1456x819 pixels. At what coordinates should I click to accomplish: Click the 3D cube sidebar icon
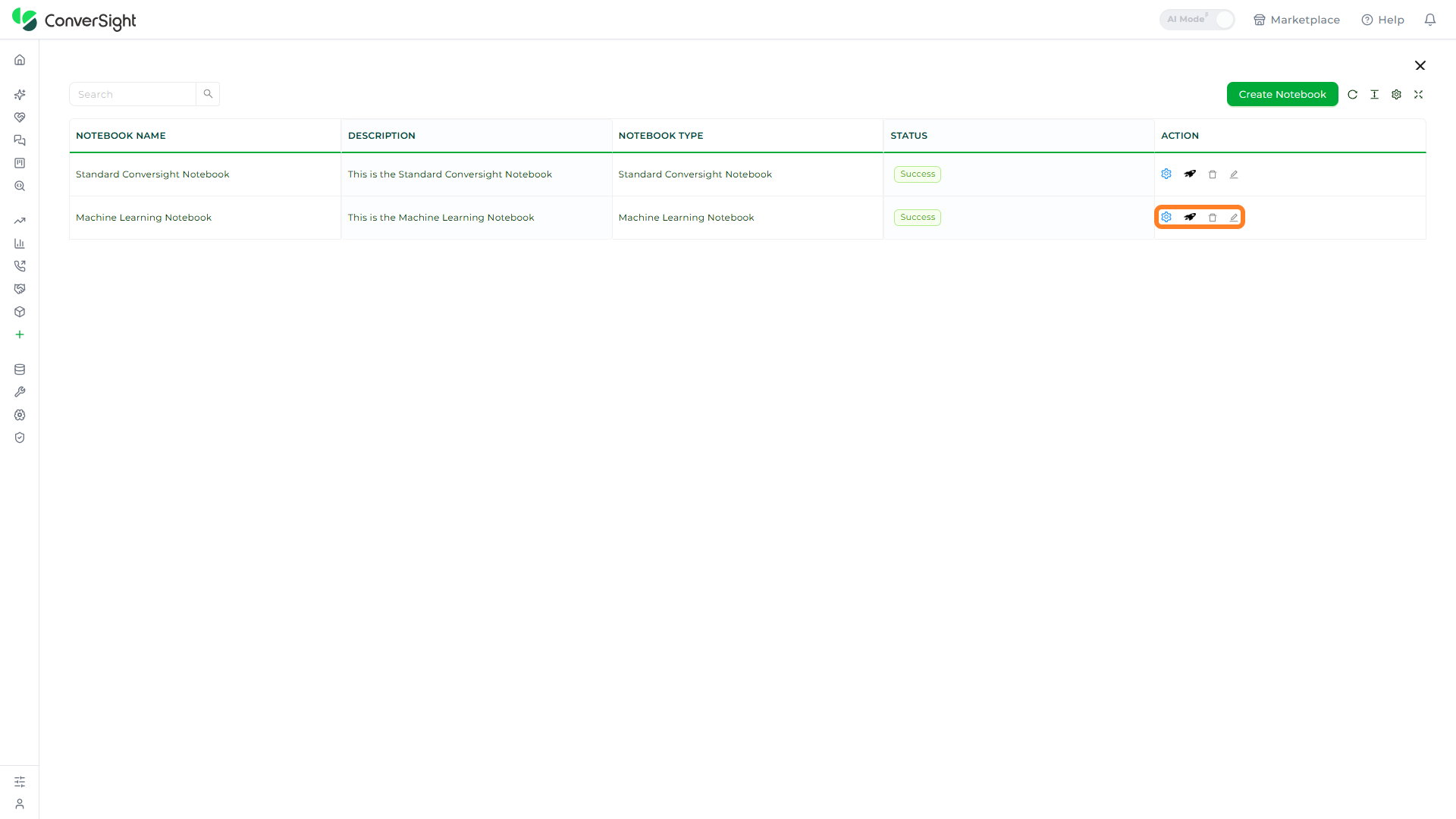point(20,312)
